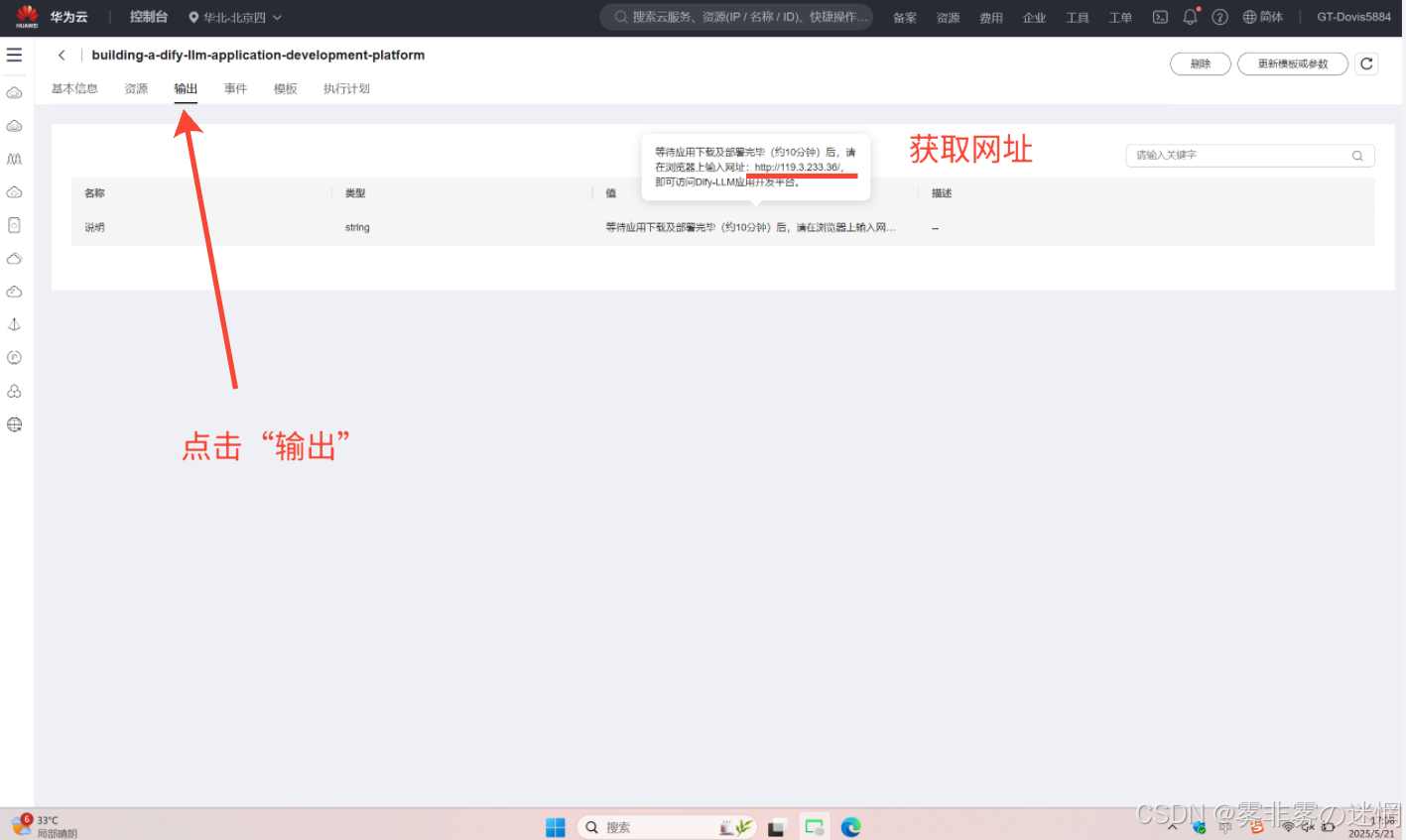
Task: Click the 值 column header
Action: (611, 193)
